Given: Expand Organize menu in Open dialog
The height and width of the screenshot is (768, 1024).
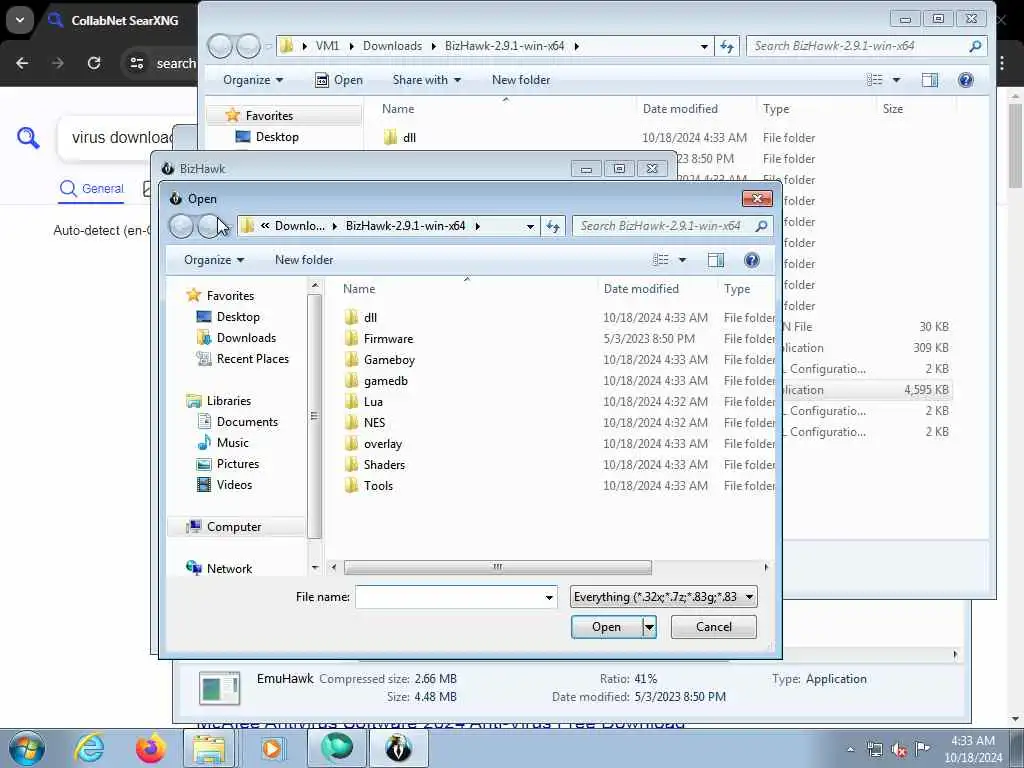Looking at the screenshot, I should pos(214,260).
